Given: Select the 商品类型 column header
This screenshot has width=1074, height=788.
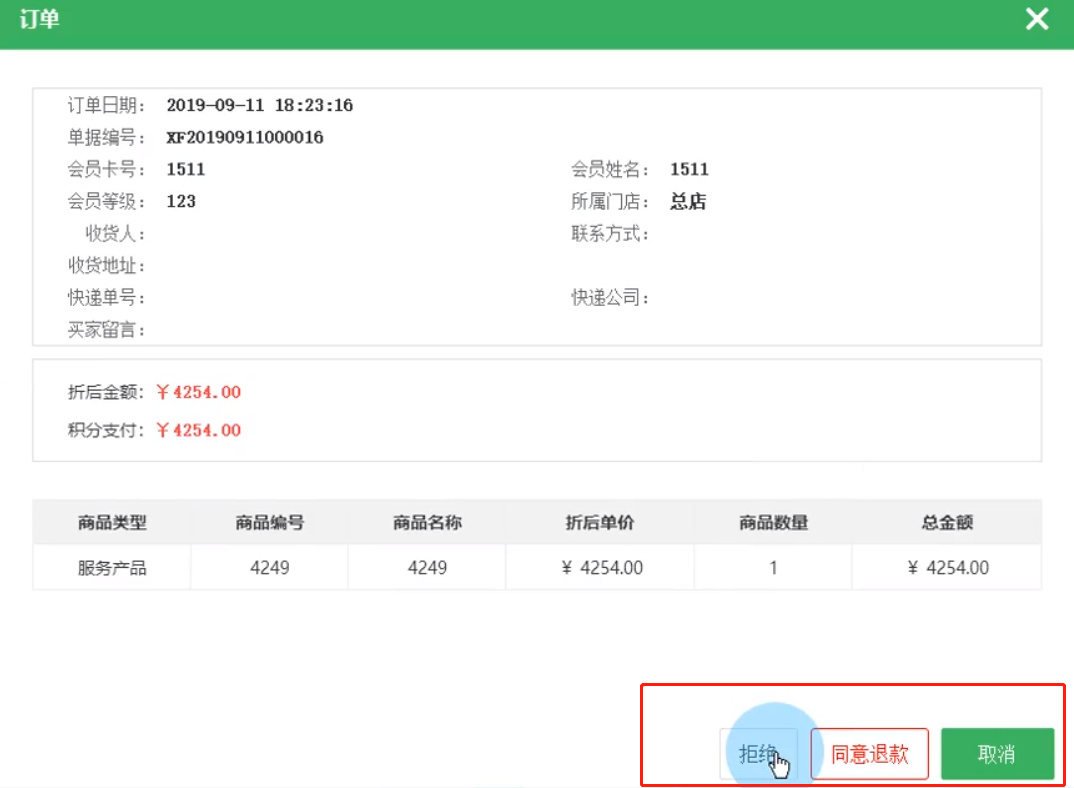Looking at the screenshot, I should tap(112, 522).
